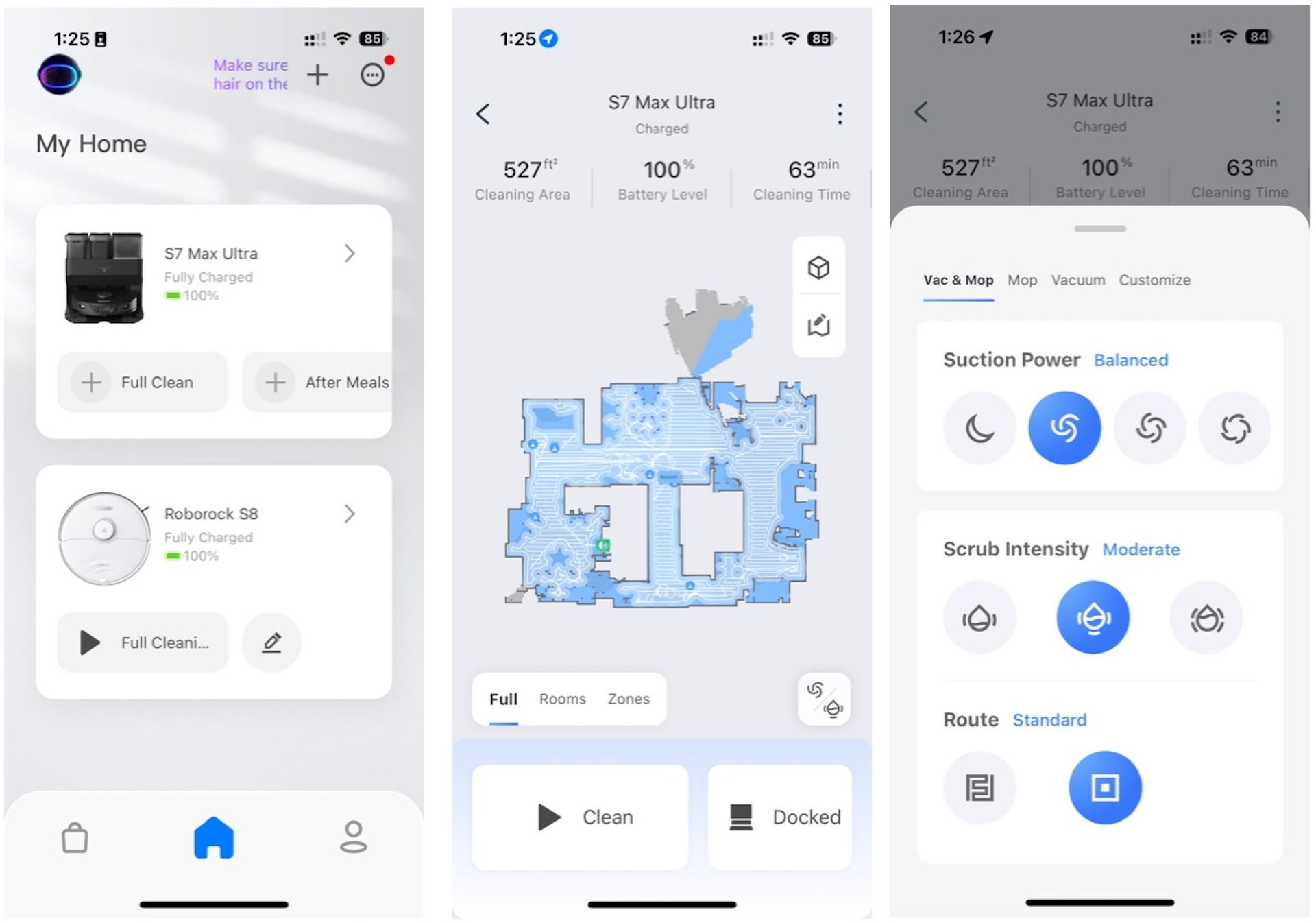Select Max suction power mode
The height and width of the screenshot is (923, 1316).
point(1237,427)
